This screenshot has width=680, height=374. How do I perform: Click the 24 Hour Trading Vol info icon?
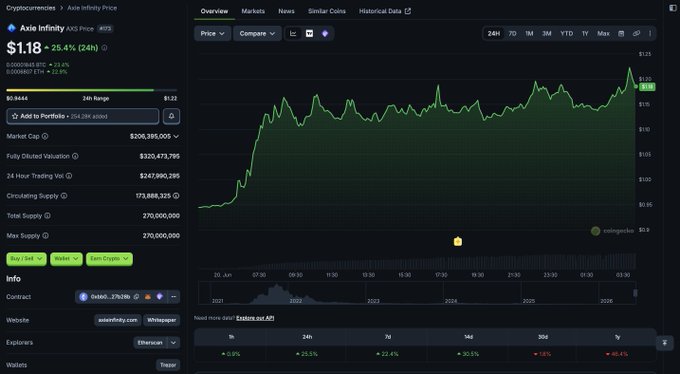[x=69, y=176]
